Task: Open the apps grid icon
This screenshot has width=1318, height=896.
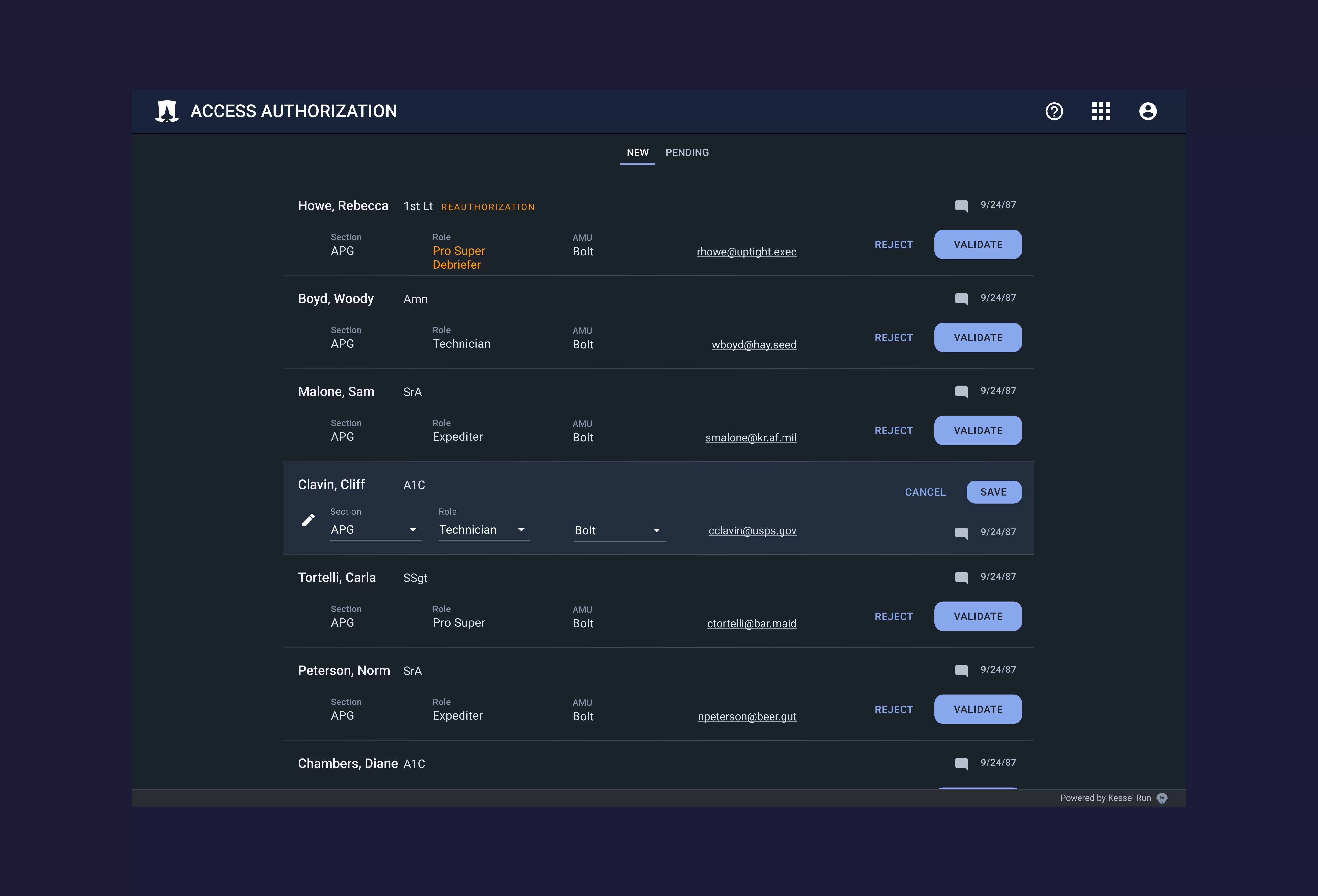Action: tap(1101, 111)
